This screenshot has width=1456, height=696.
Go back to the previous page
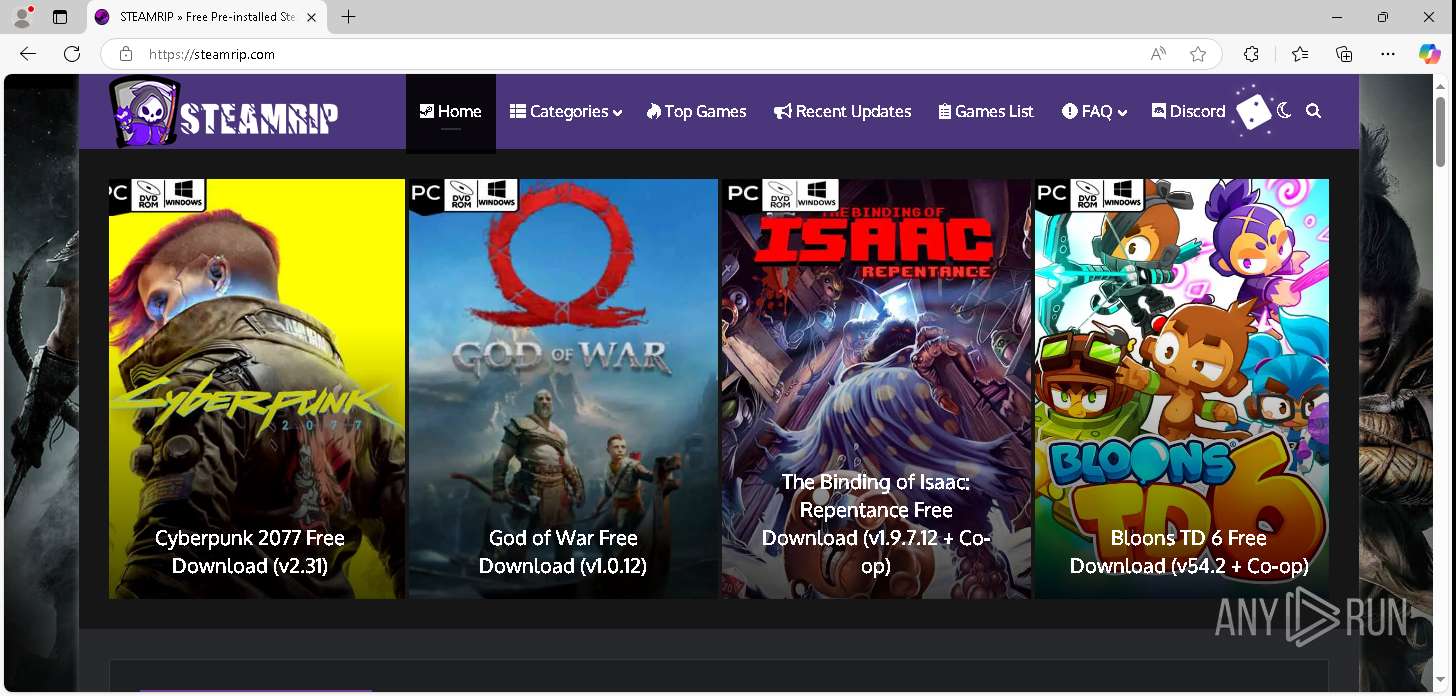(x=28, y=54)
